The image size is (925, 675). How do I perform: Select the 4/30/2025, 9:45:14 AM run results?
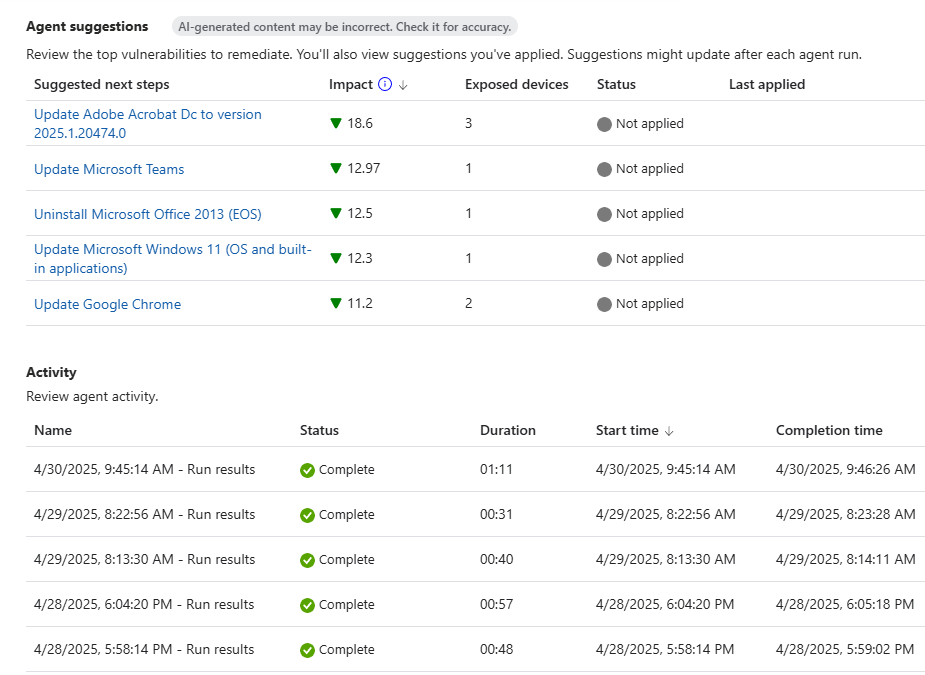145,470
